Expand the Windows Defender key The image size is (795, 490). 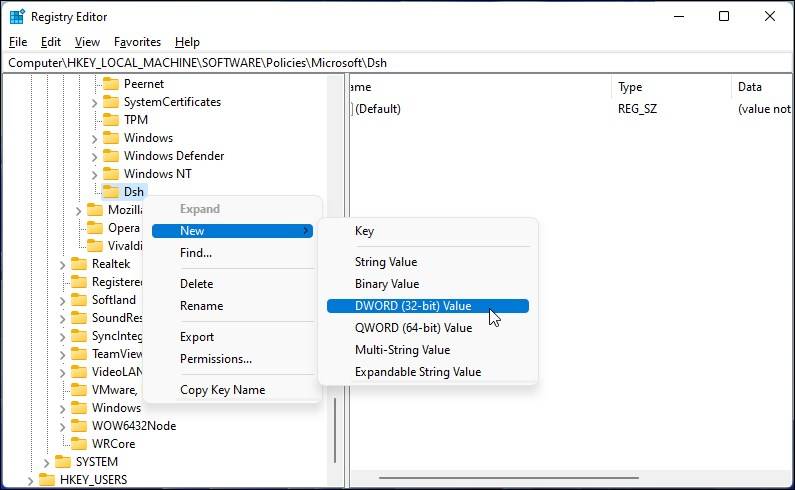[94, 156]
